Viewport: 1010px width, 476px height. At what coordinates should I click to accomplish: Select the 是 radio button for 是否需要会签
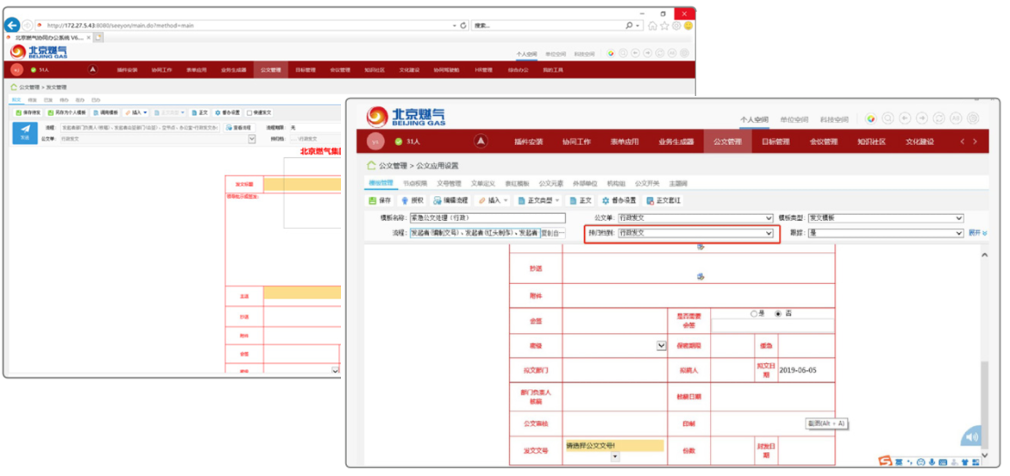tap(754, 314)
